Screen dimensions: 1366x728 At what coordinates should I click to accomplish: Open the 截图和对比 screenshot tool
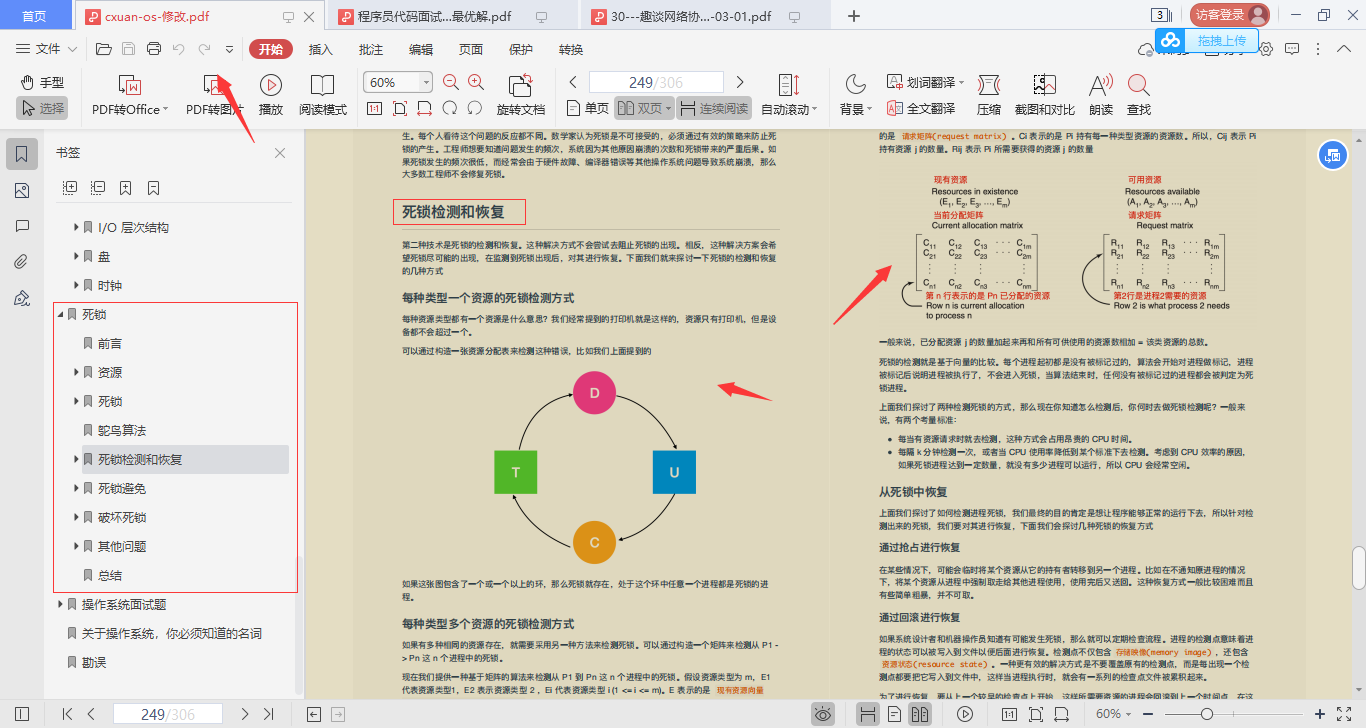point(1045,96)
